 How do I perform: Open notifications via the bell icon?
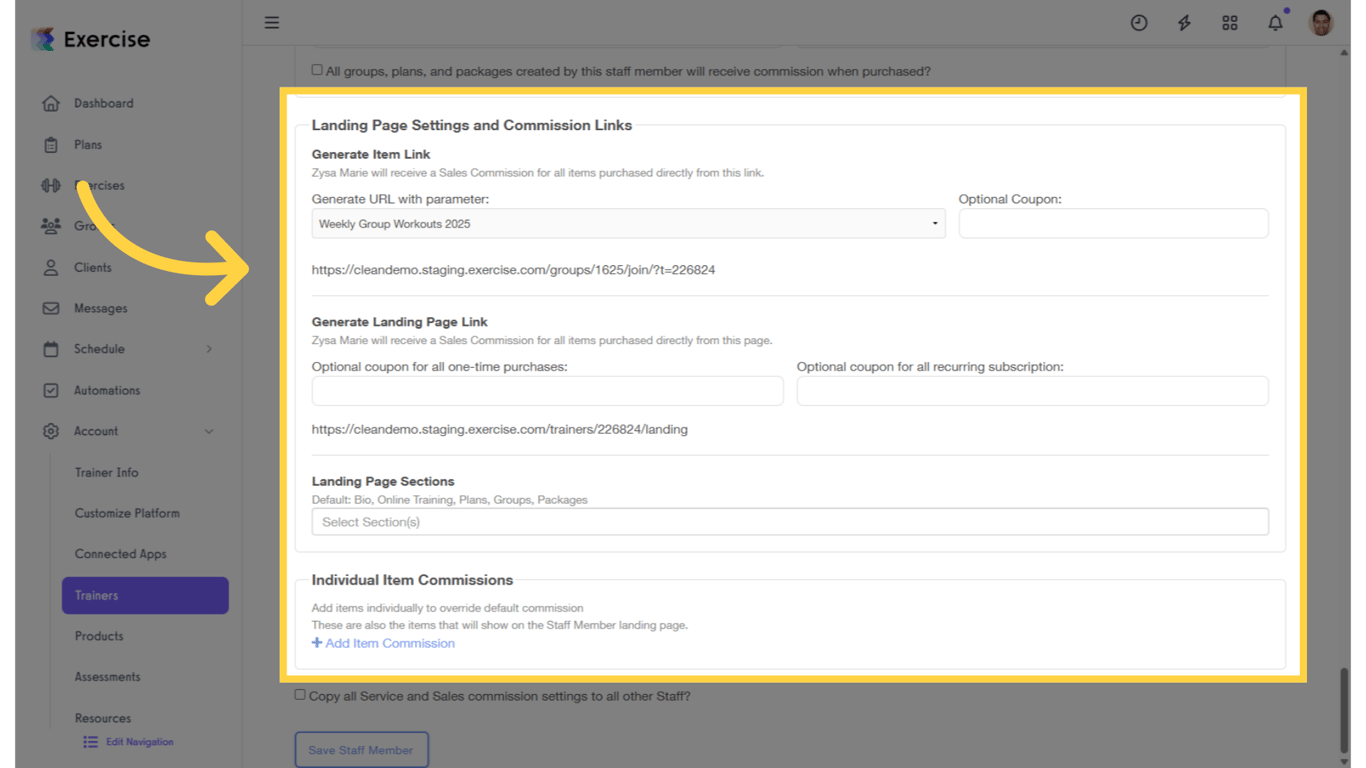pyautogui.click(x=1275, y=22)
